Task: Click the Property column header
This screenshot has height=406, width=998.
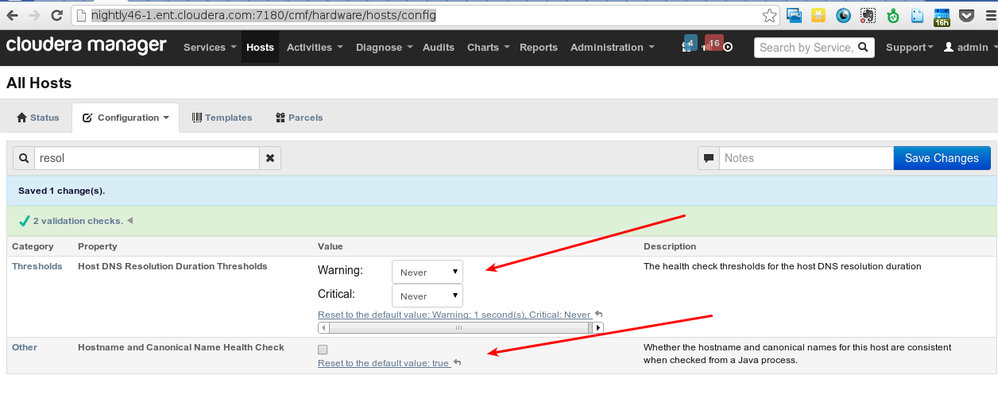Action: 97,246
